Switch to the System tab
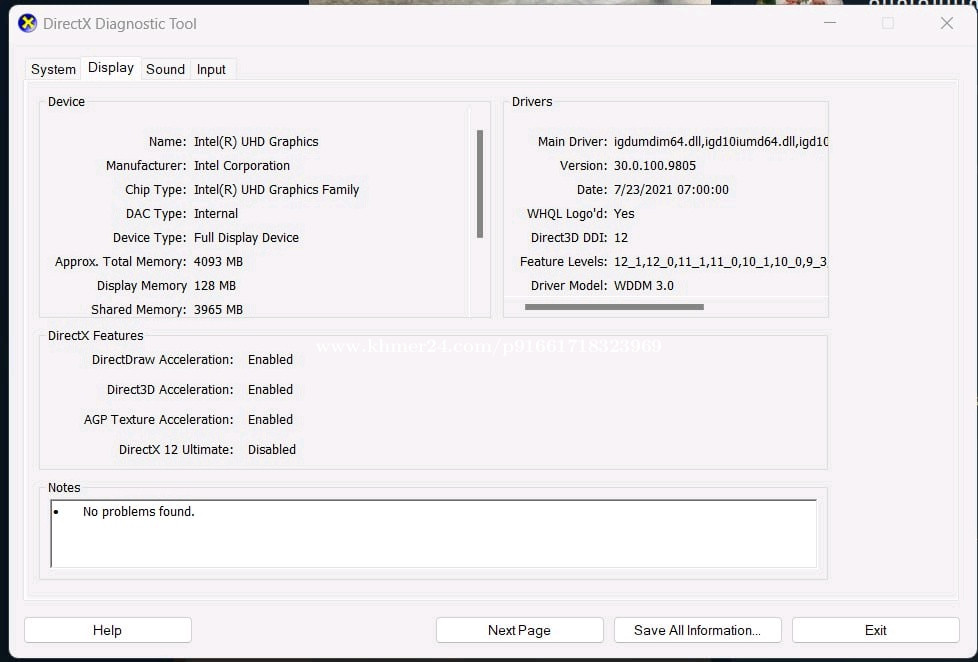Viewport: 978px width, 662px height. point(54,69)
